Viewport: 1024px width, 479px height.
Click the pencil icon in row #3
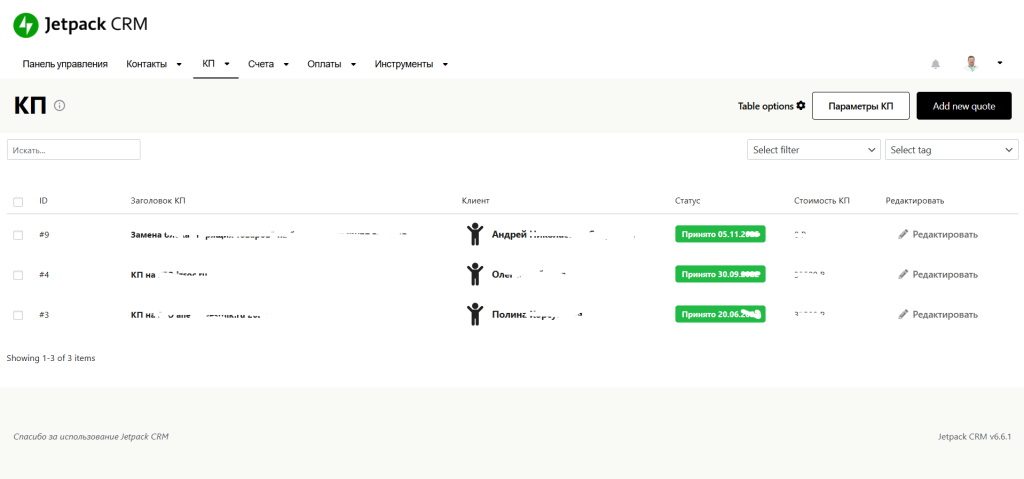click(x=903, y=314)
